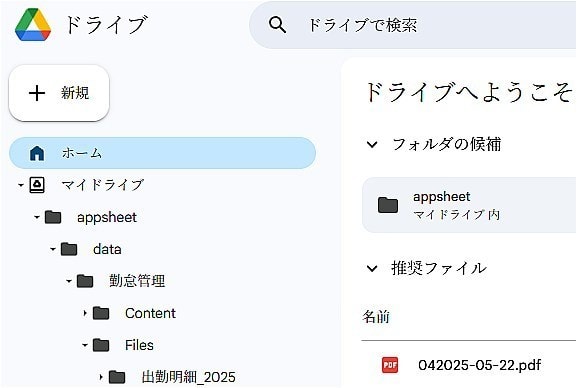
Task: Expand the 出勤明細_2025 folder arrow
Action: click(x=101, y=377)
